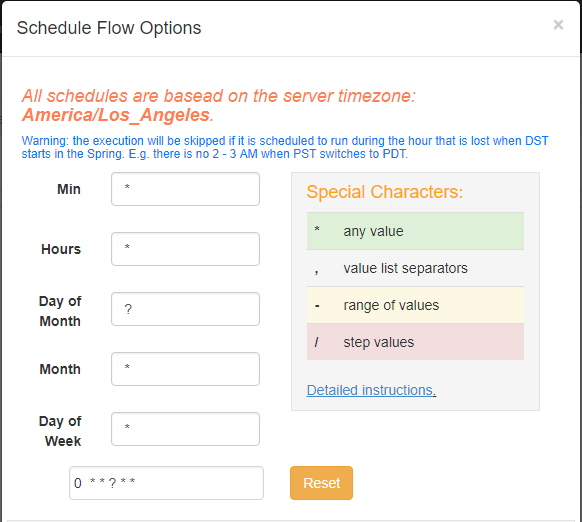Select the 'any value' asterisk row
582x522 pixels.
click(415, 231)
